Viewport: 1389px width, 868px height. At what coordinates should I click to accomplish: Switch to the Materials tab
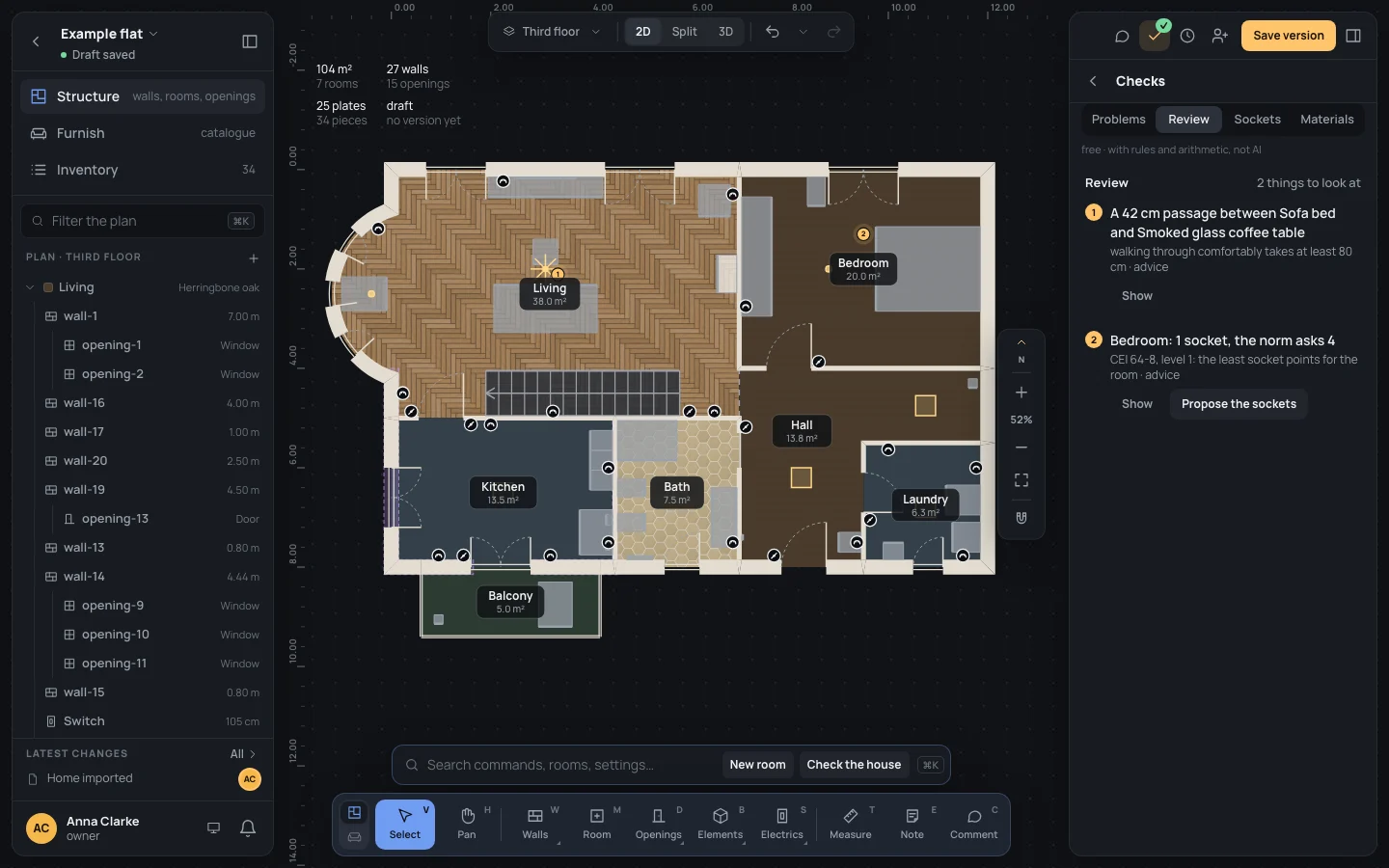pyautogui.click(x=1326, y=120)
